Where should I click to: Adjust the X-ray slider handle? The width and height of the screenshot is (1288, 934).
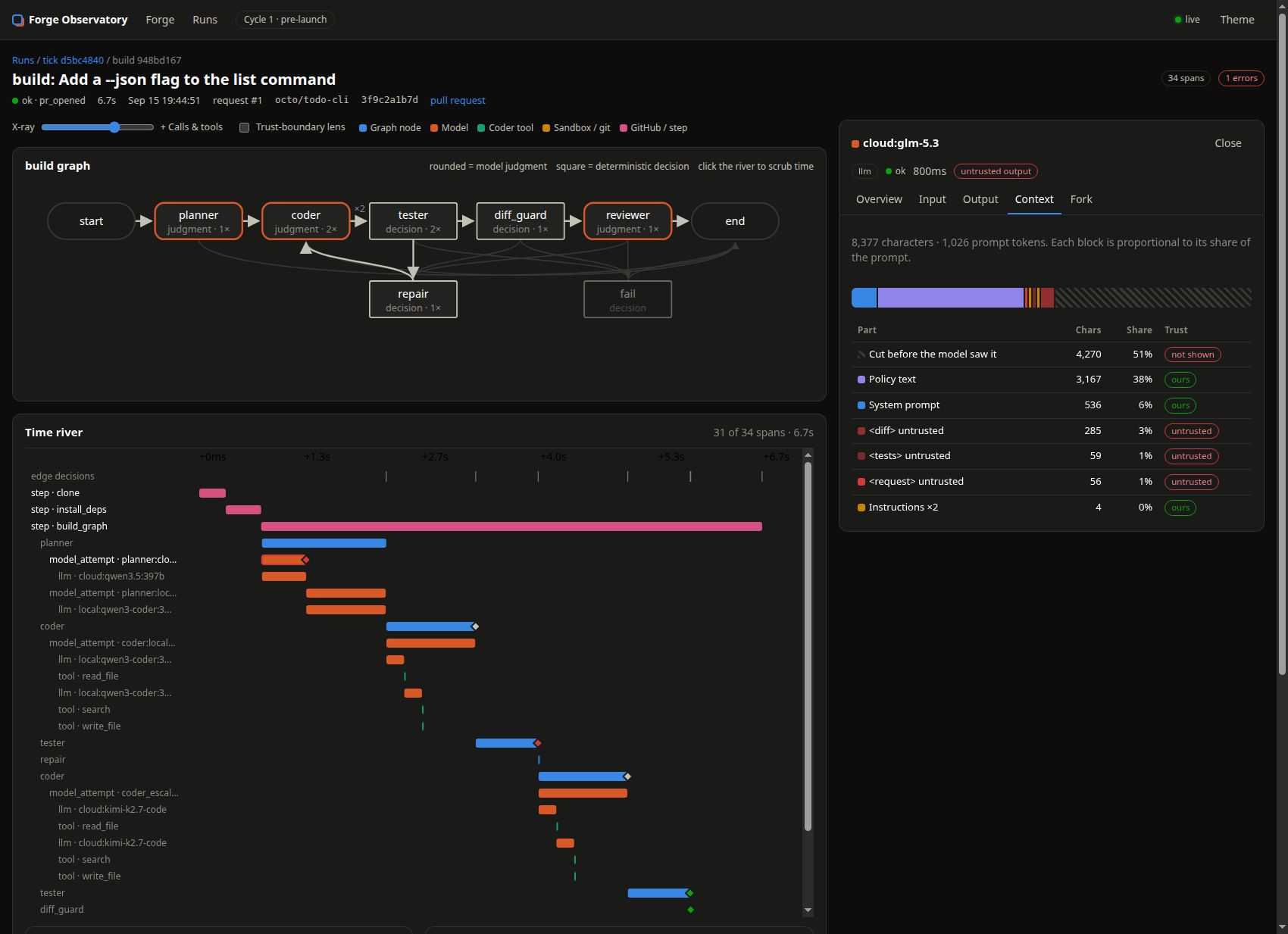click(114, 127)
